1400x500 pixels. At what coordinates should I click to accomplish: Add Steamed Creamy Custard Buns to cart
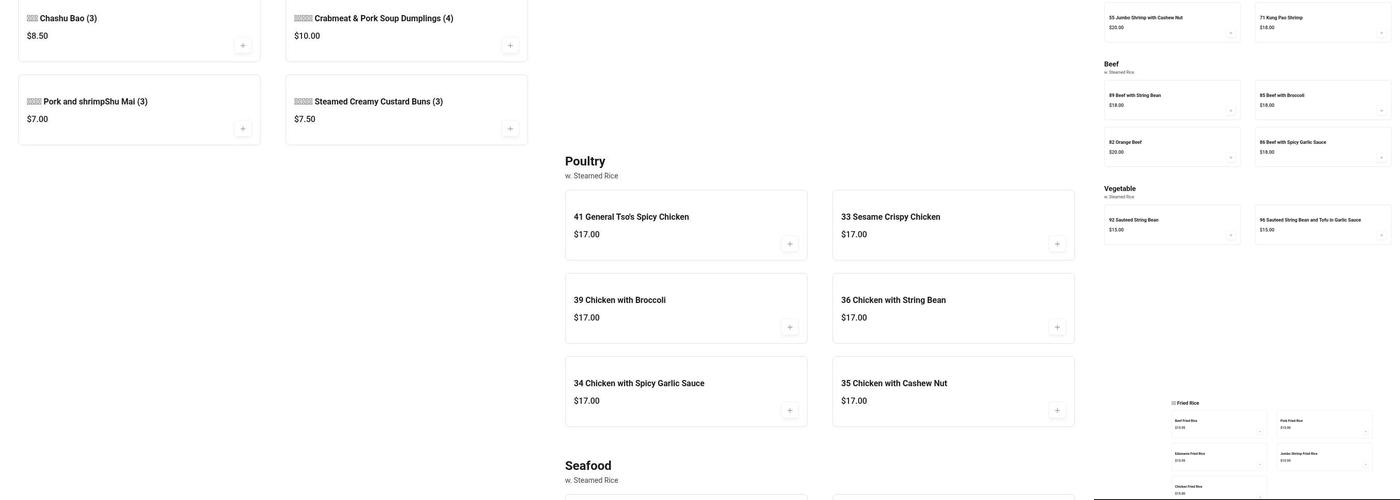pos(510,128)
